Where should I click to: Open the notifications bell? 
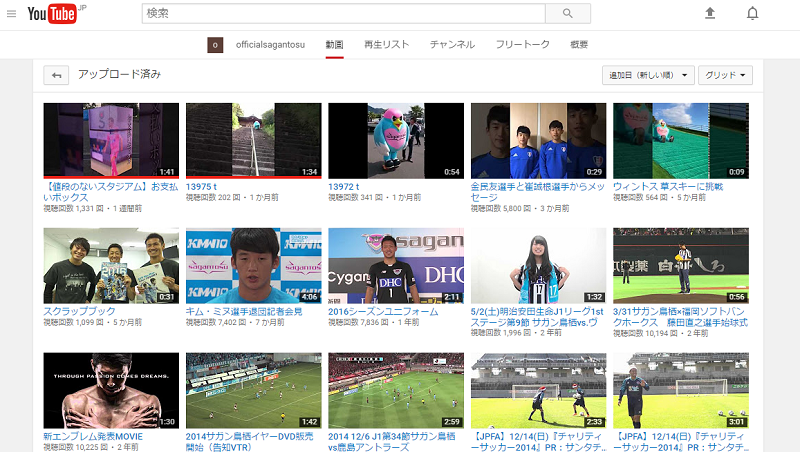click(x=753, y=13)
